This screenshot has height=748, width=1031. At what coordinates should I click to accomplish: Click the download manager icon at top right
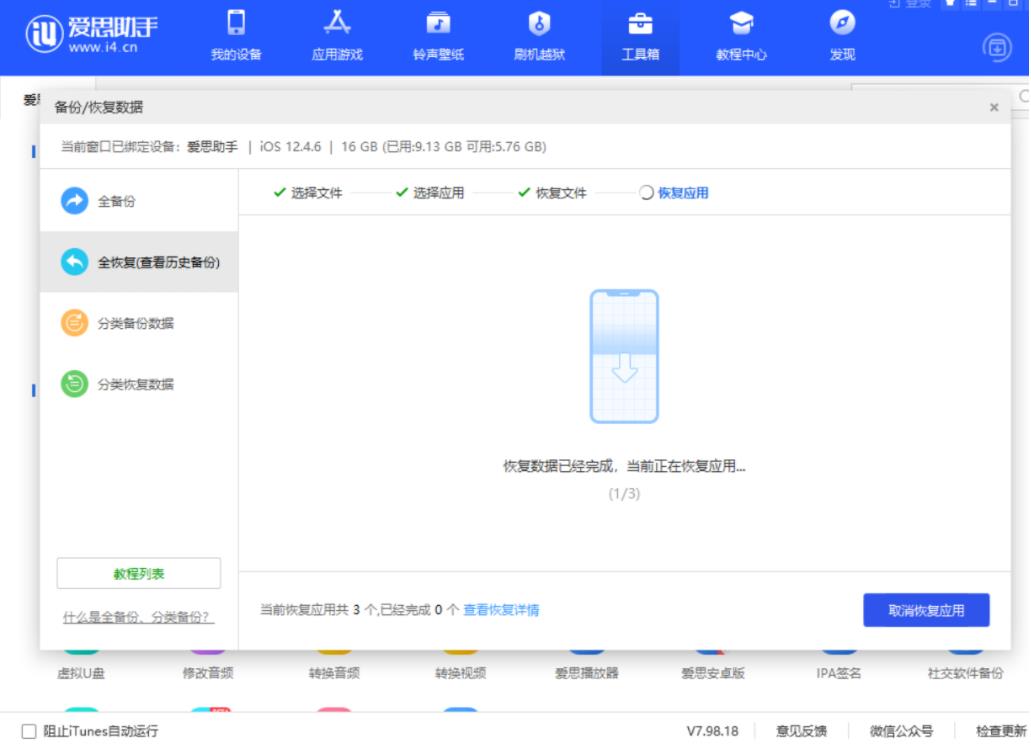[997, 46]
